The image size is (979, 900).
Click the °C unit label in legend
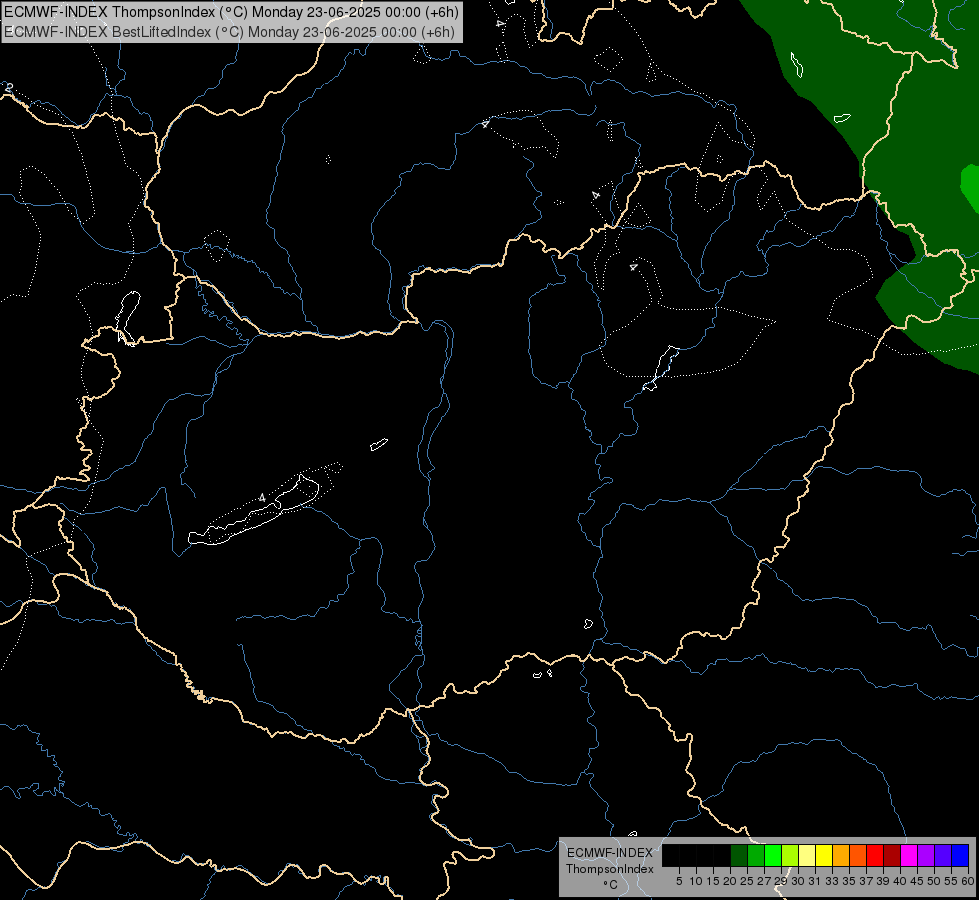click(x=610, y=885)
